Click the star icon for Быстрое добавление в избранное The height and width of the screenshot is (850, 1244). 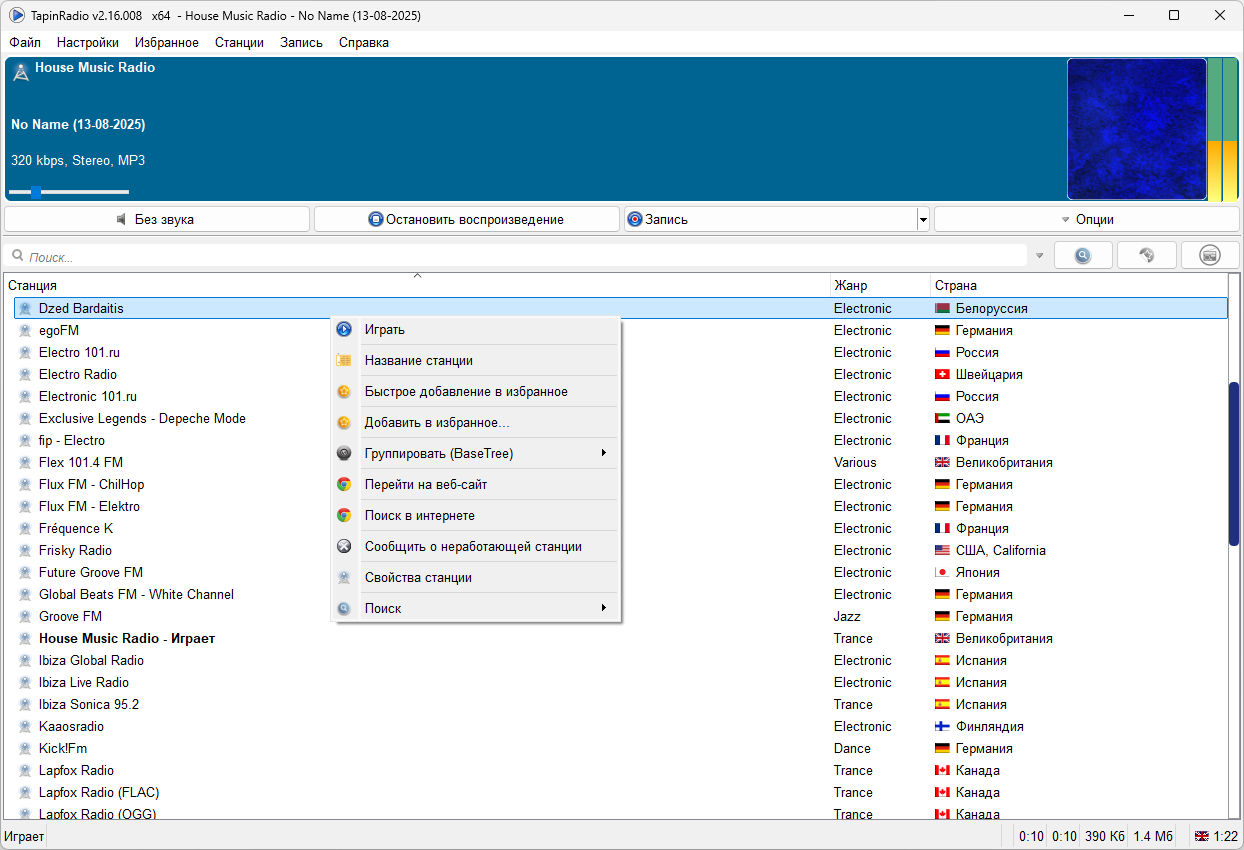[x=344, y=391]
